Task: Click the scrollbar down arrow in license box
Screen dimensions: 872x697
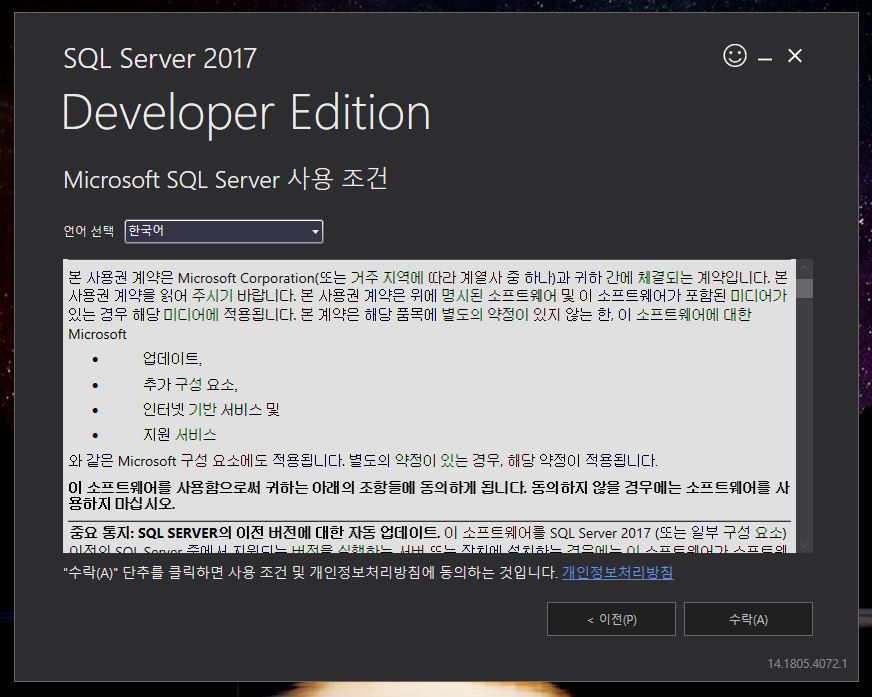Action: click(x=804, y=545)
